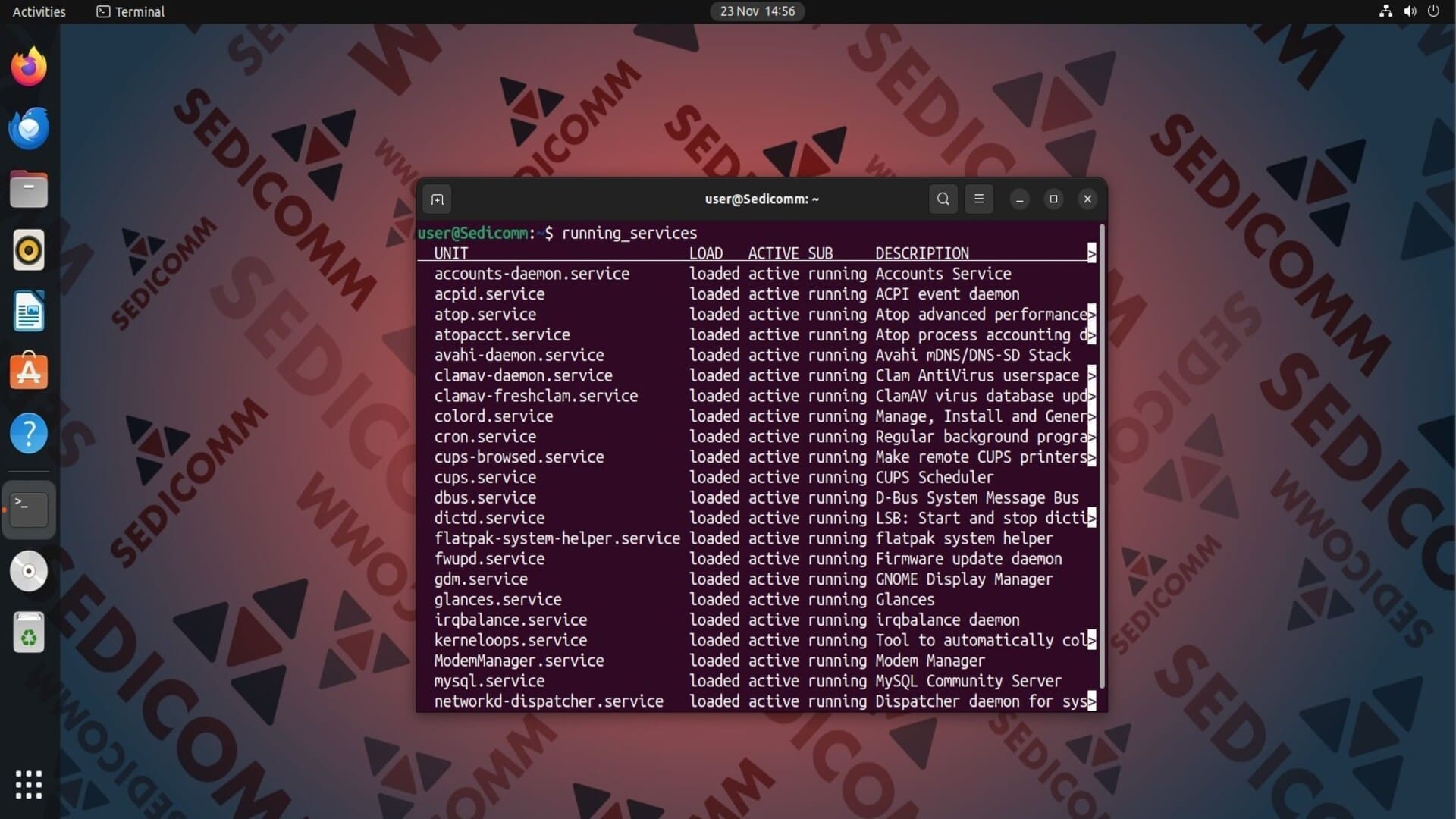Click the 'CUPS Scheduler' description
Screen dimensions: 1456x819
point(934,478)
